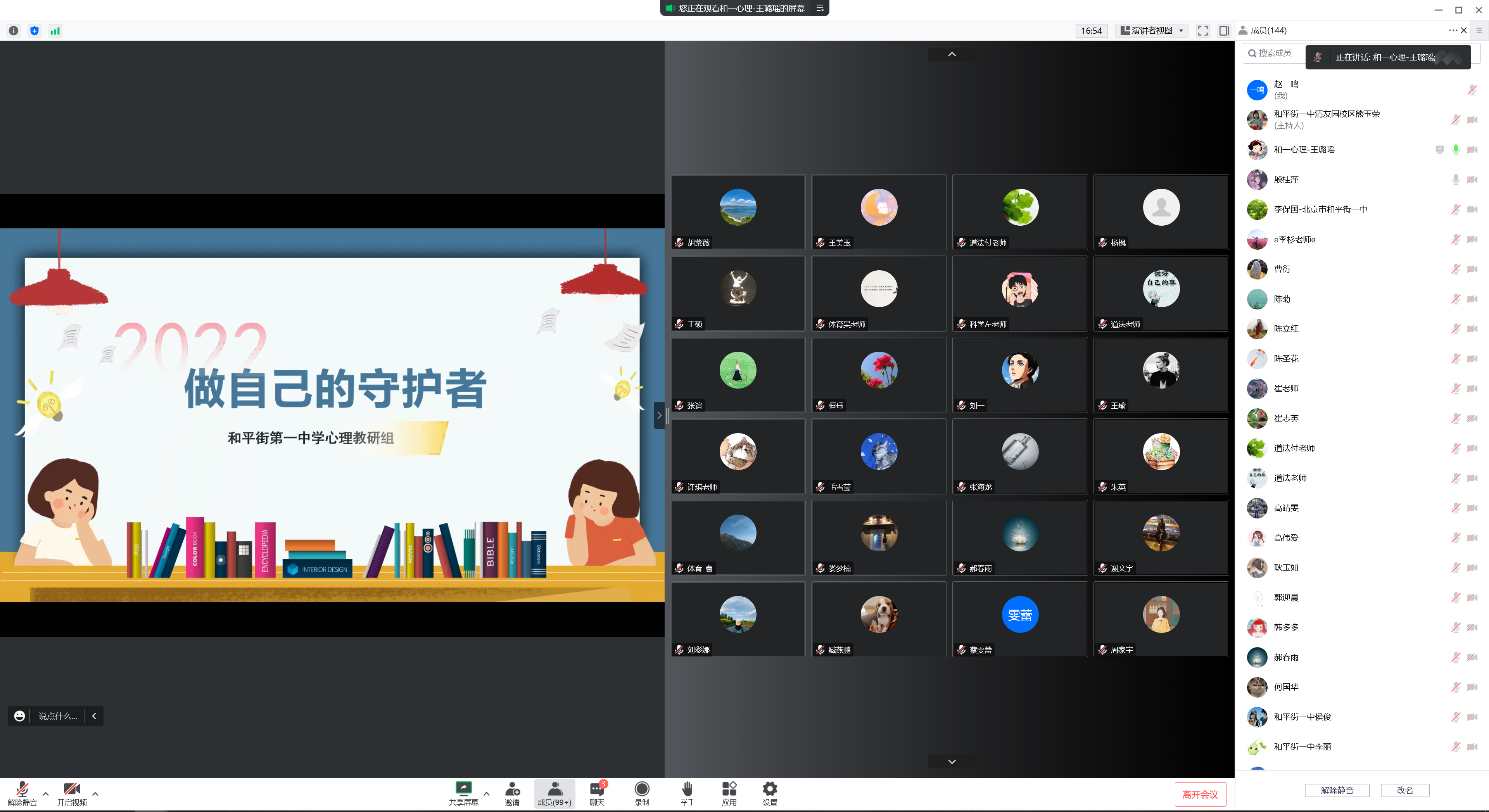The width and height of the screenshot is (1489, 812).
Task: Open the members panel three-dots menu
Action: pos(1452,30)
